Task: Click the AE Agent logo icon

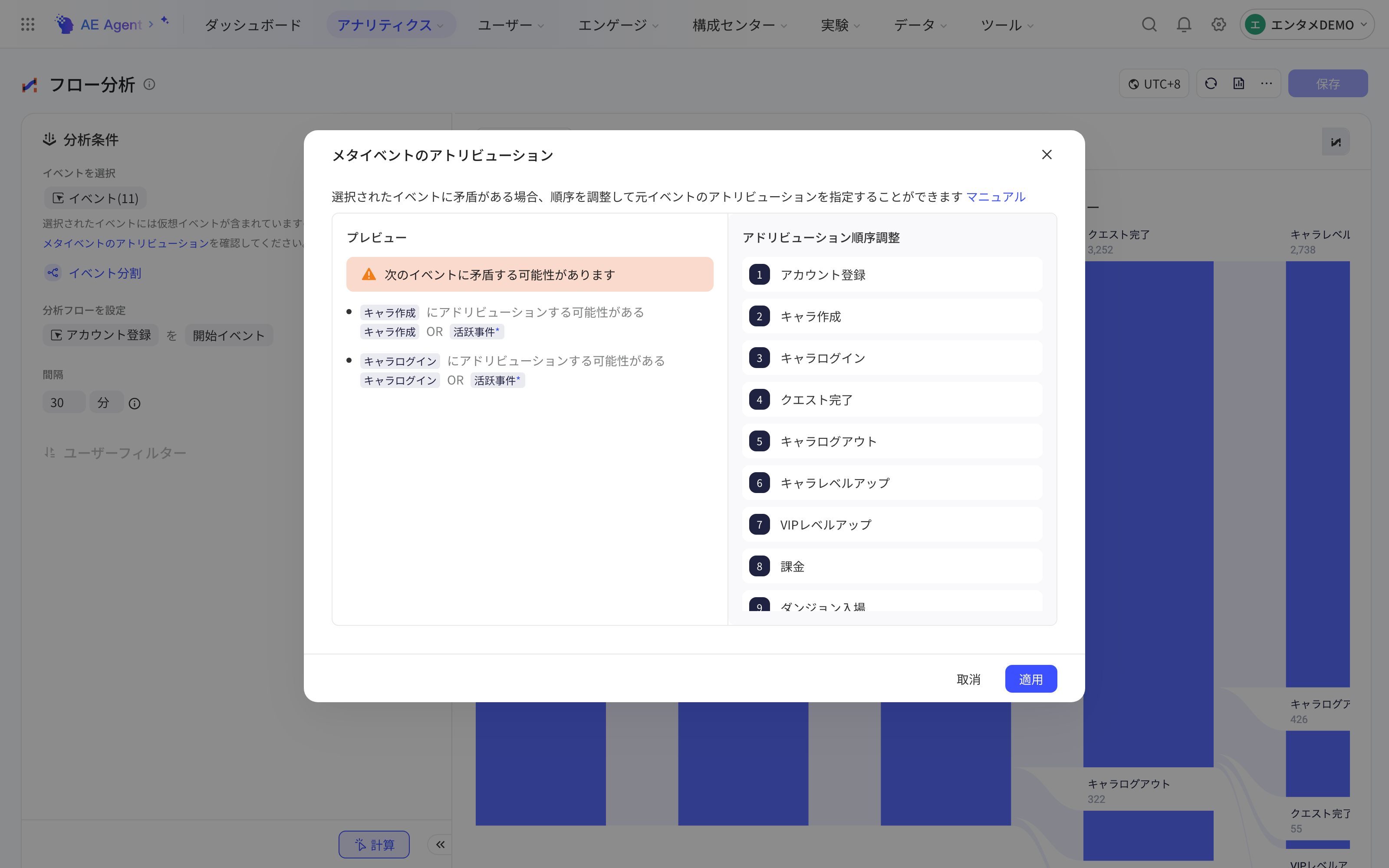Action: point(64,24)
